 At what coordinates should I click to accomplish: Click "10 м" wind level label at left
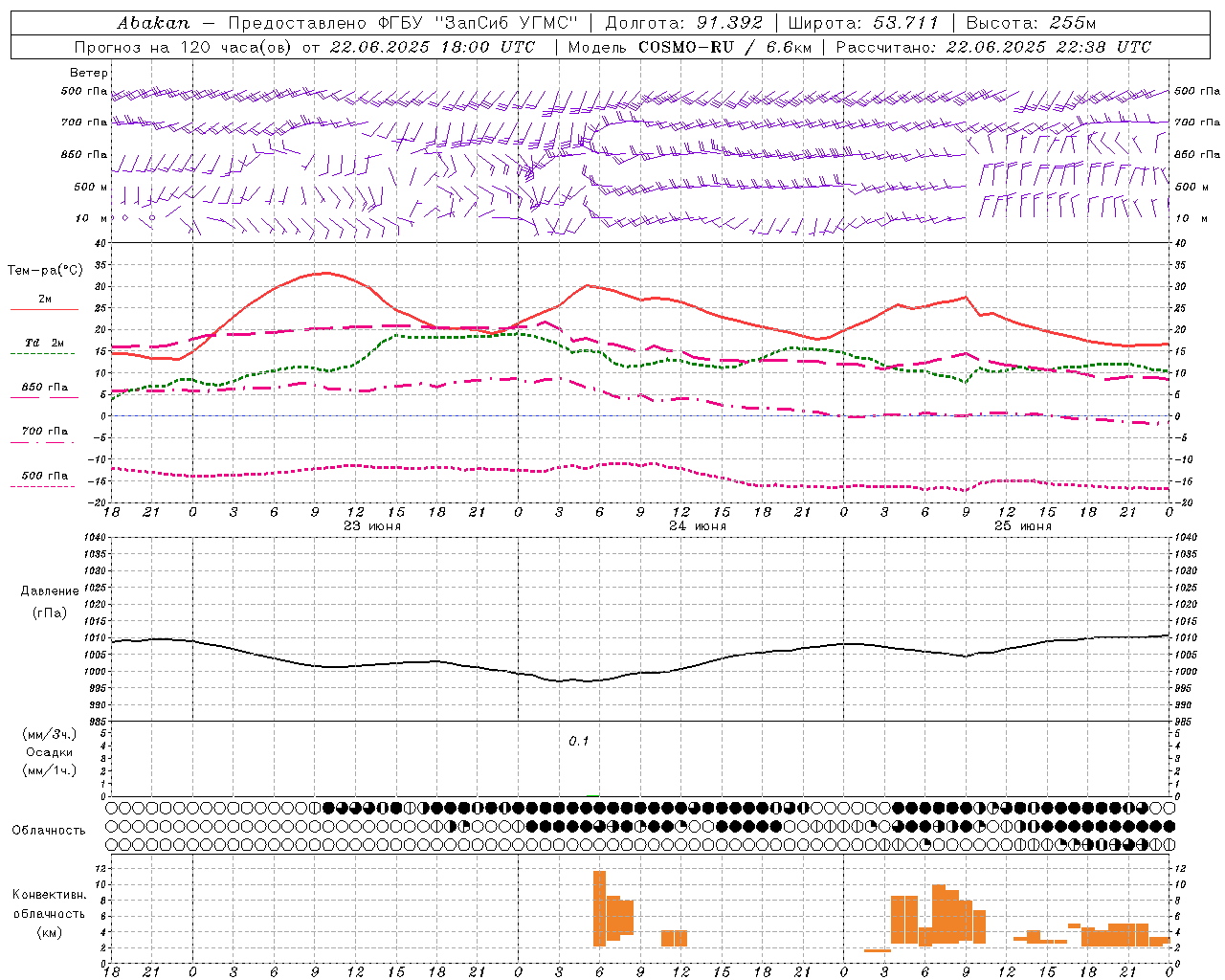tap(93, 218)
